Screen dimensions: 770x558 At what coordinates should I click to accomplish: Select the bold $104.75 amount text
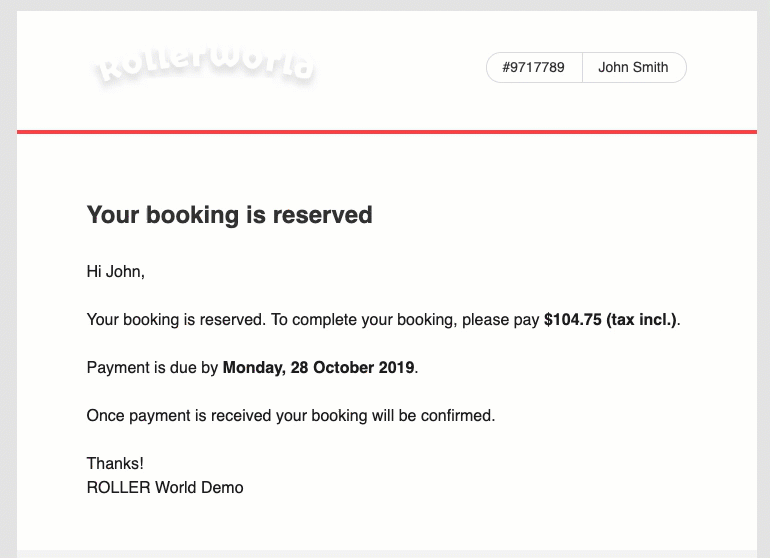click(573, 319)
